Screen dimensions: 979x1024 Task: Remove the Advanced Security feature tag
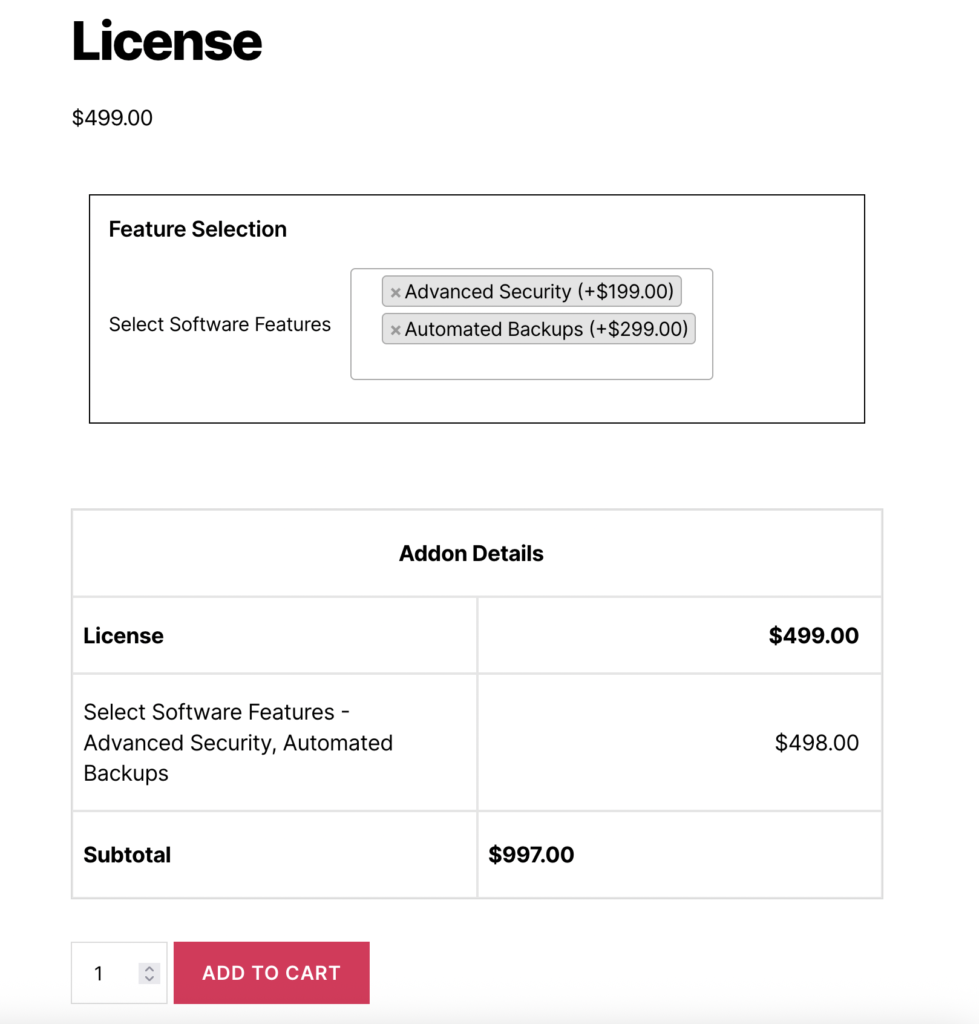(395, 293)
